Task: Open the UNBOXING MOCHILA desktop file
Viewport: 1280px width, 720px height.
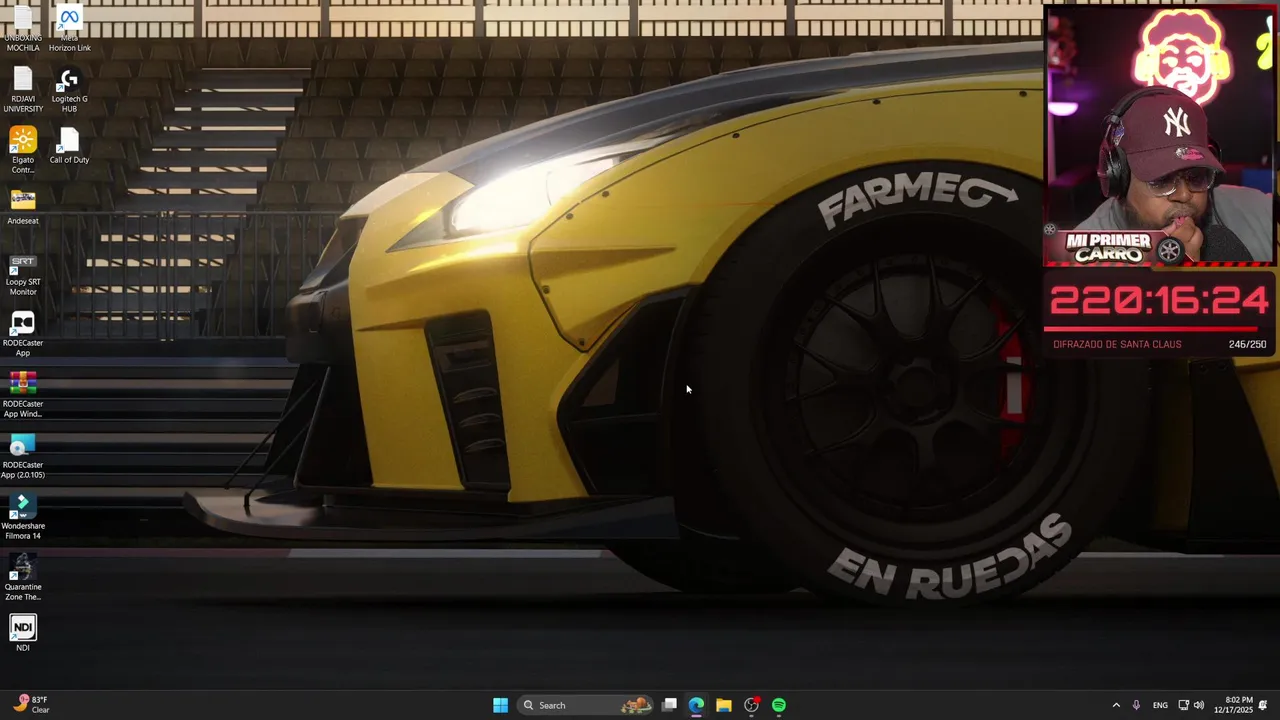Action: (23, 30)
